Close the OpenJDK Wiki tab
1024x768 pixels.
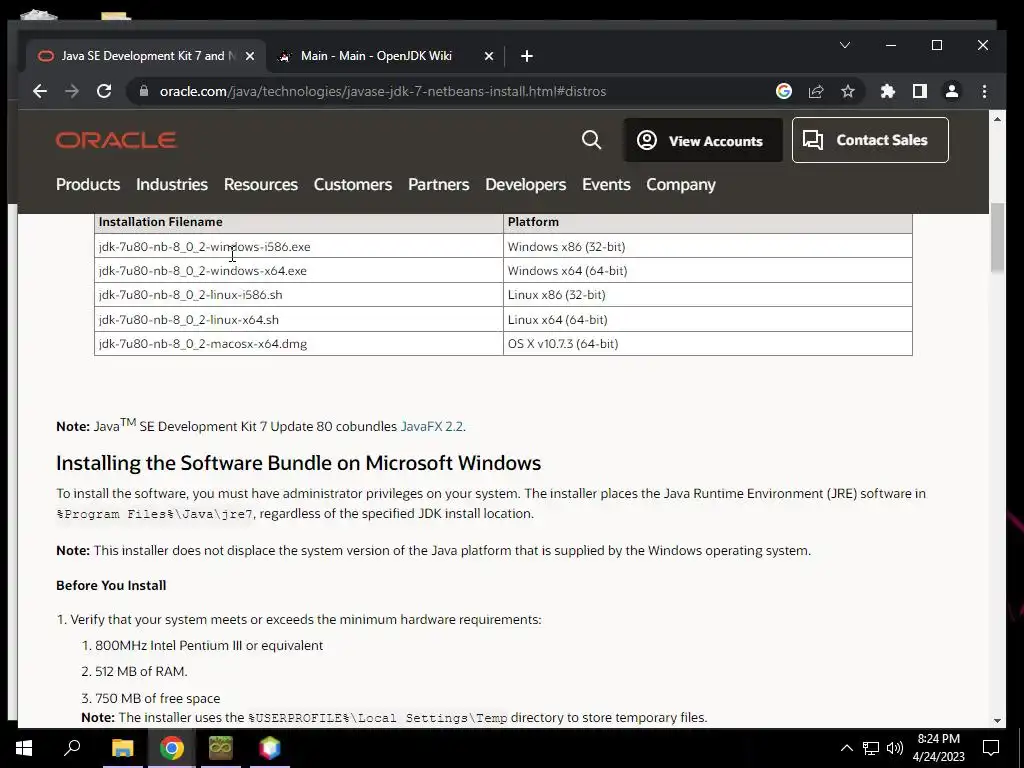pyautogui.click(x=488, y=56)
